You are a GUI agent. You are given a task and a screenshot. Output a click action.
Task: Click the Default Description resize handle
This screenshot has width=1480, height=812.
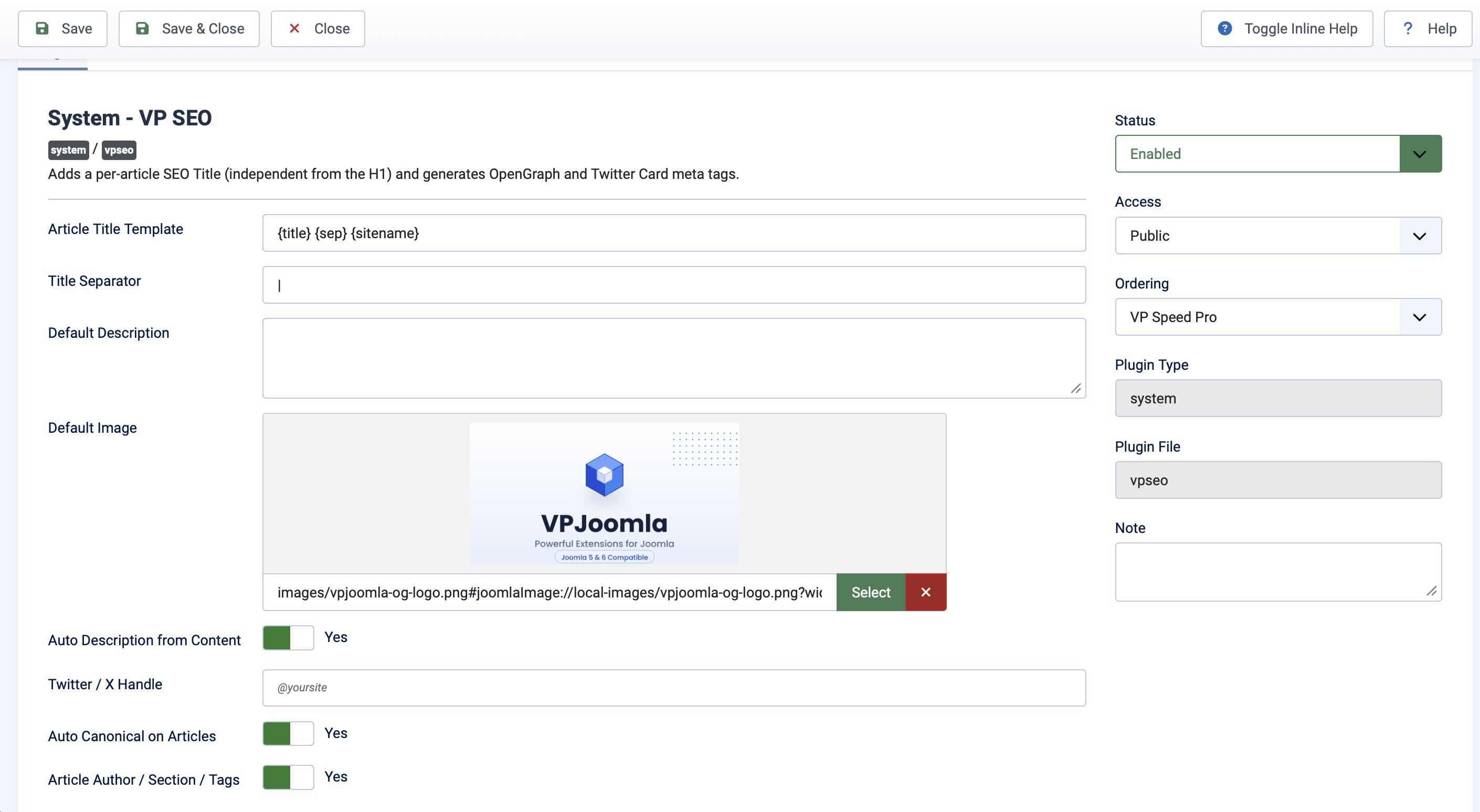point(1075,389)
